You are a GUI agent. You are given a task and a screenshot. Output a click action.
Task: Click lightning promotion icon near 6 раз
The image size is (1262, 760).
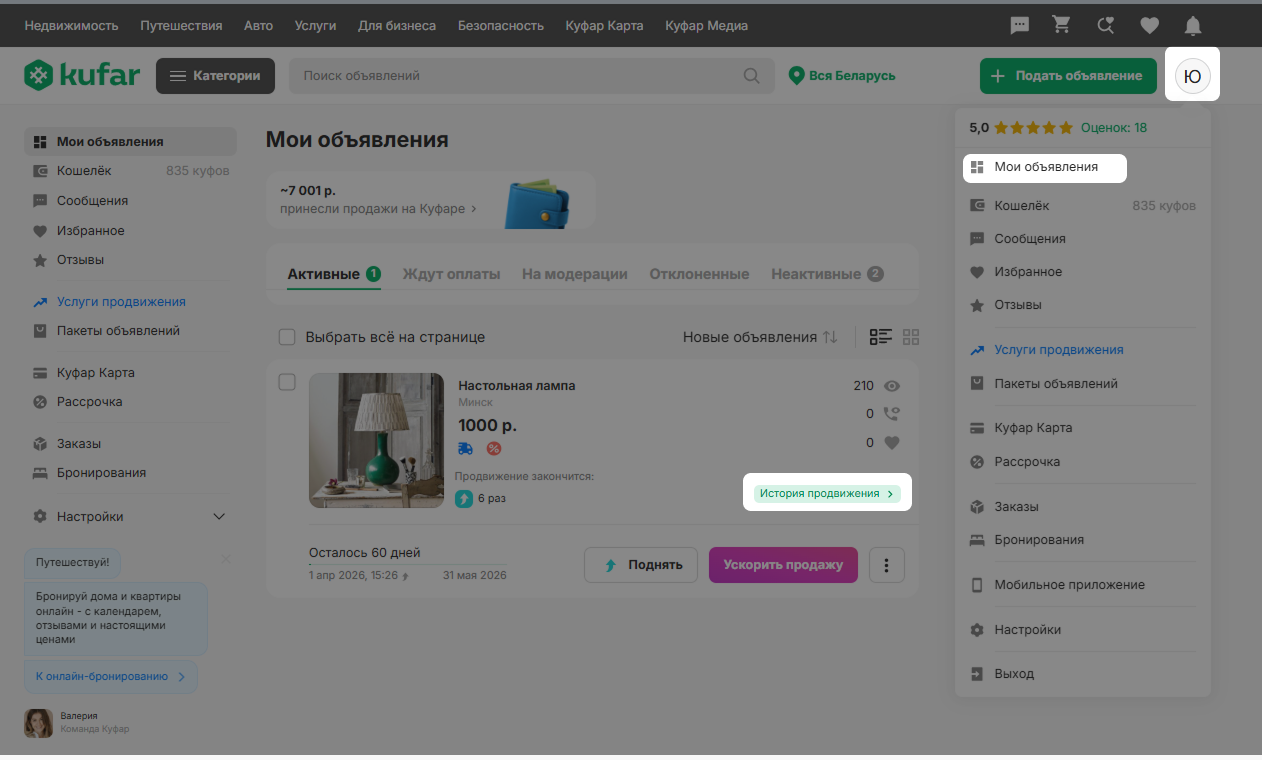coord(464,498)
